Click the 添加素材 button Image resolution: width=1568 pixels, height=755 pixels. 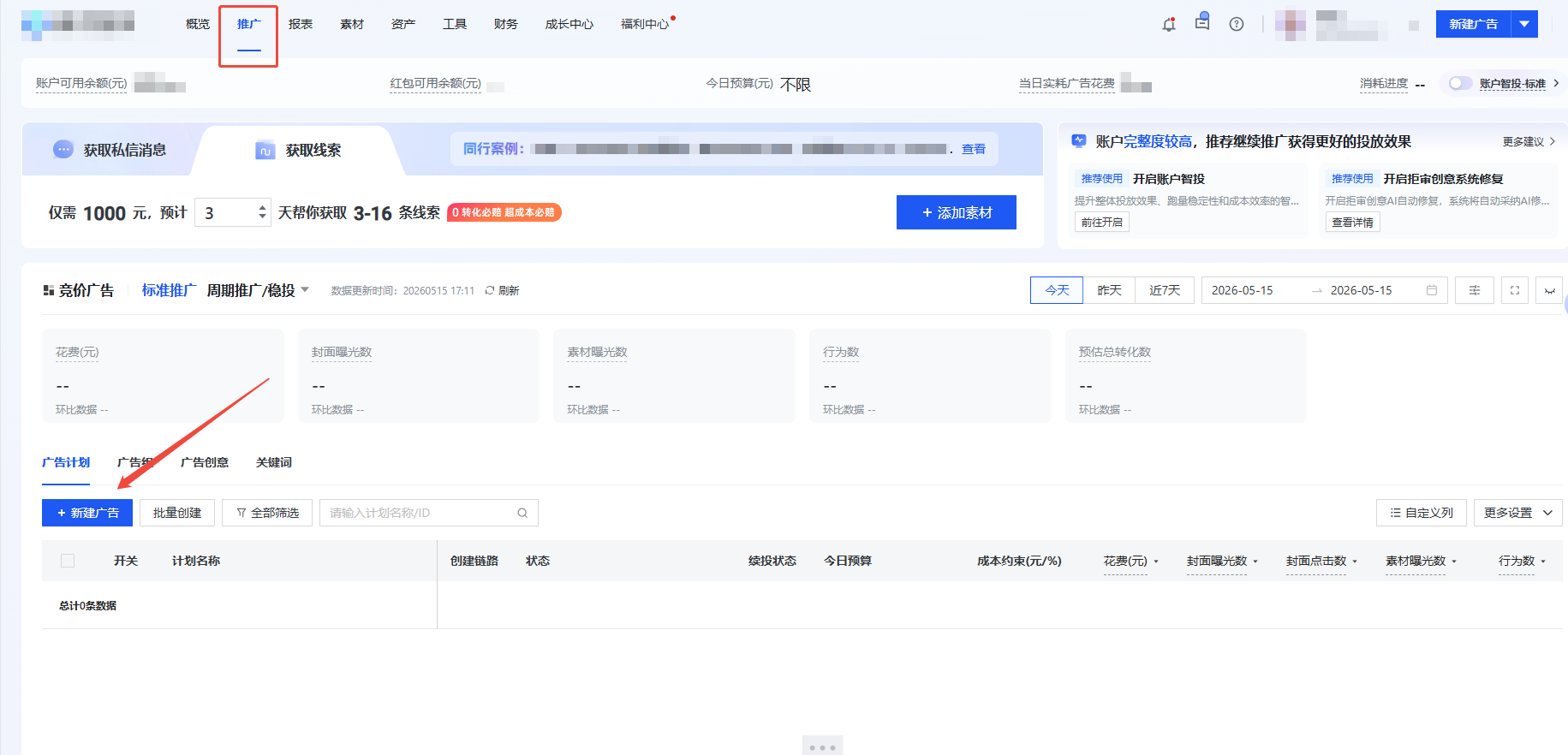[x=957, y=212]
